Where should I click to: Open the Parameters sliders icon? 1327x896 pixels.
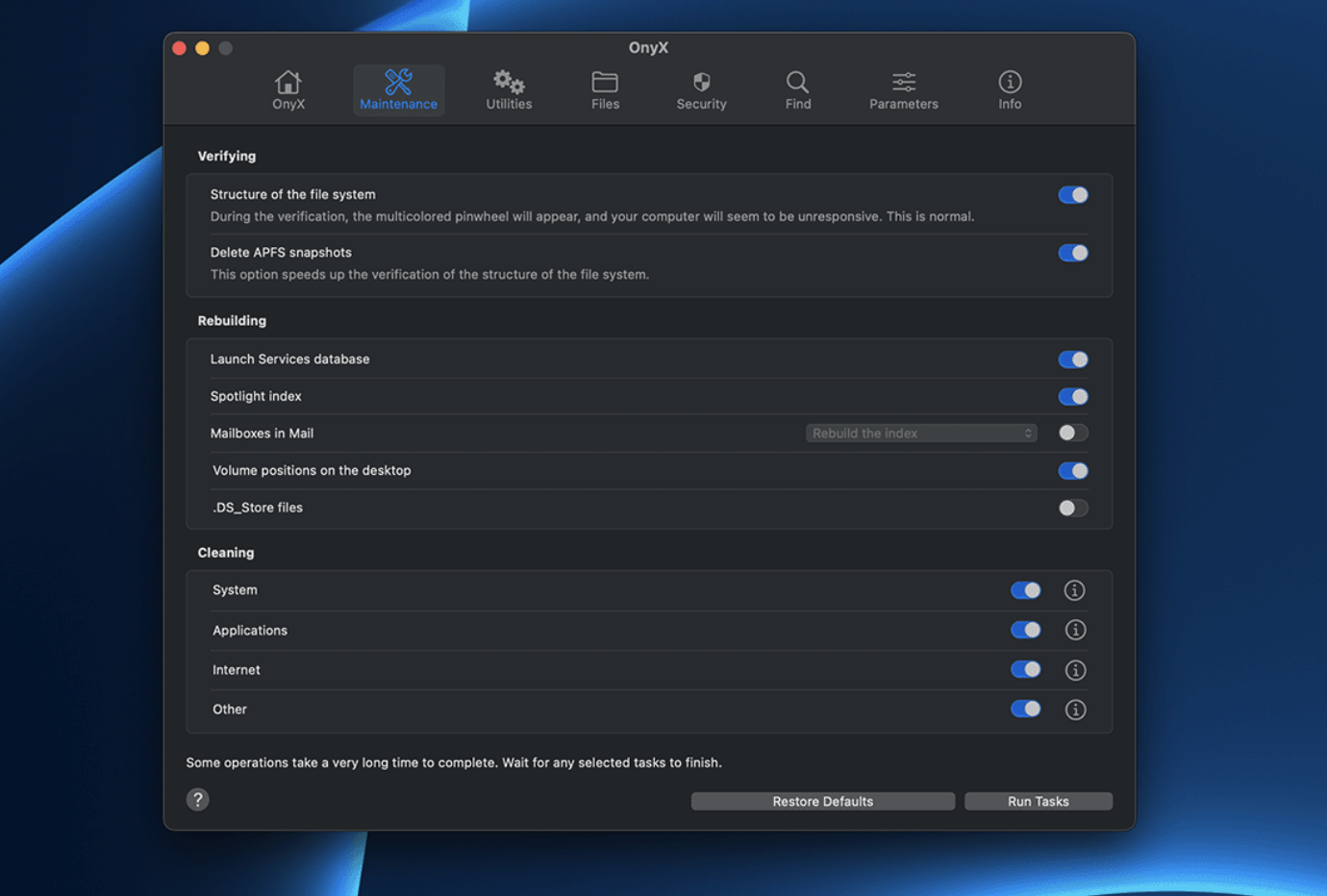click(x=903, y=83)
